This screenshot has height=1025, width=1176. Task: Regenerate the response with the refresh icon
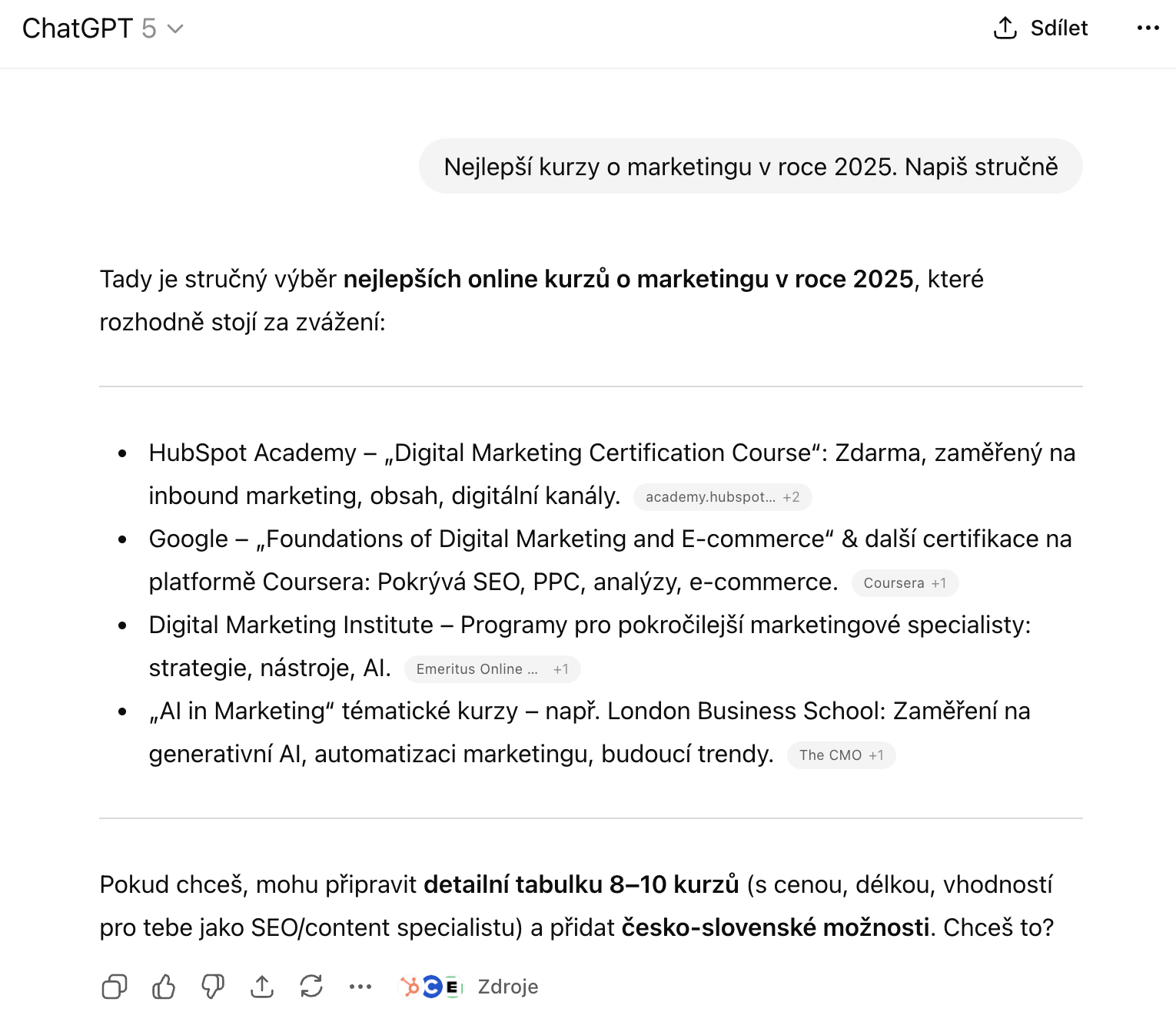pos(311,987)
